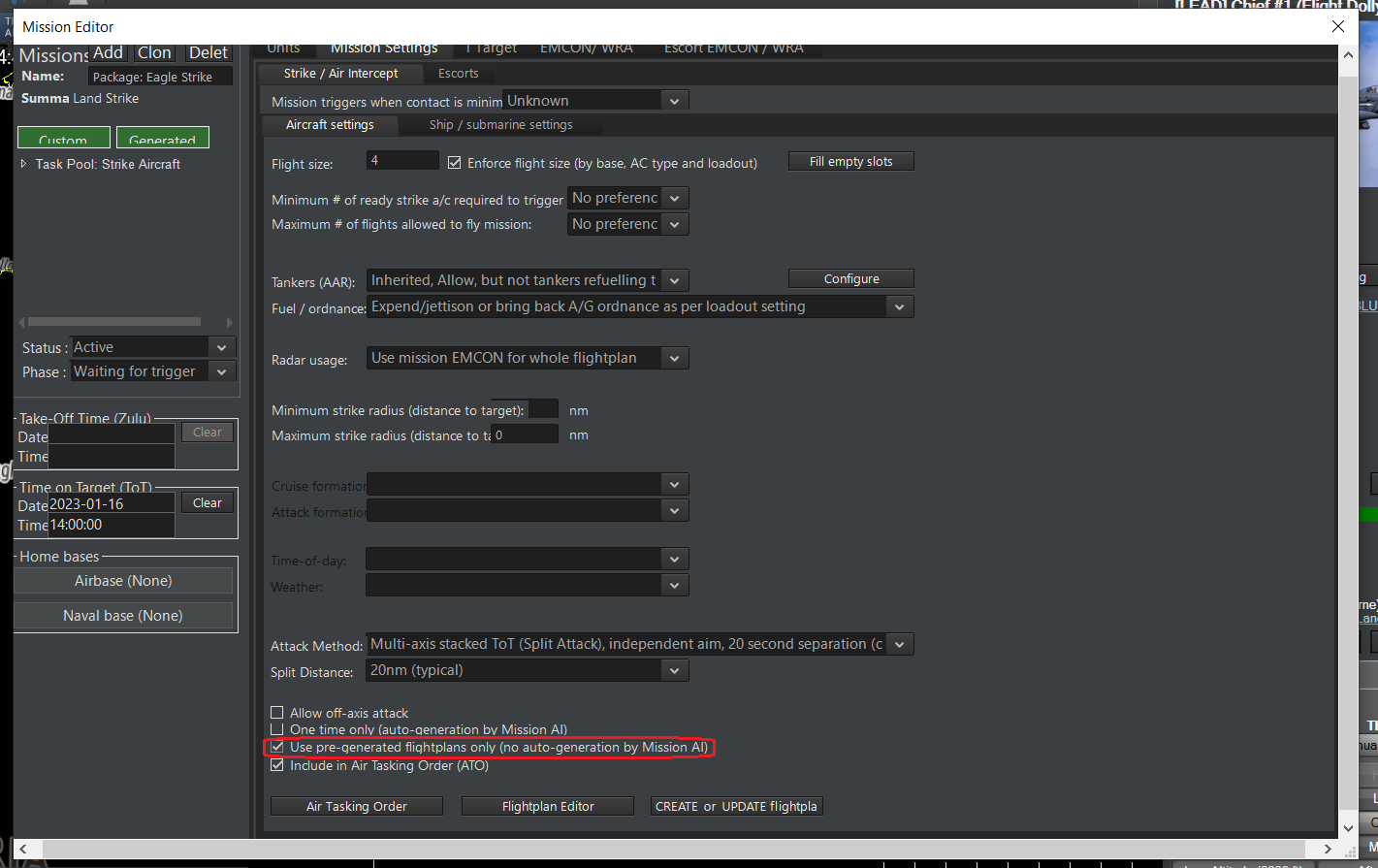The height and width of the screenshot is (868, 1378).
Task: Click the Fill empty slots button
Action: point(850,162)
